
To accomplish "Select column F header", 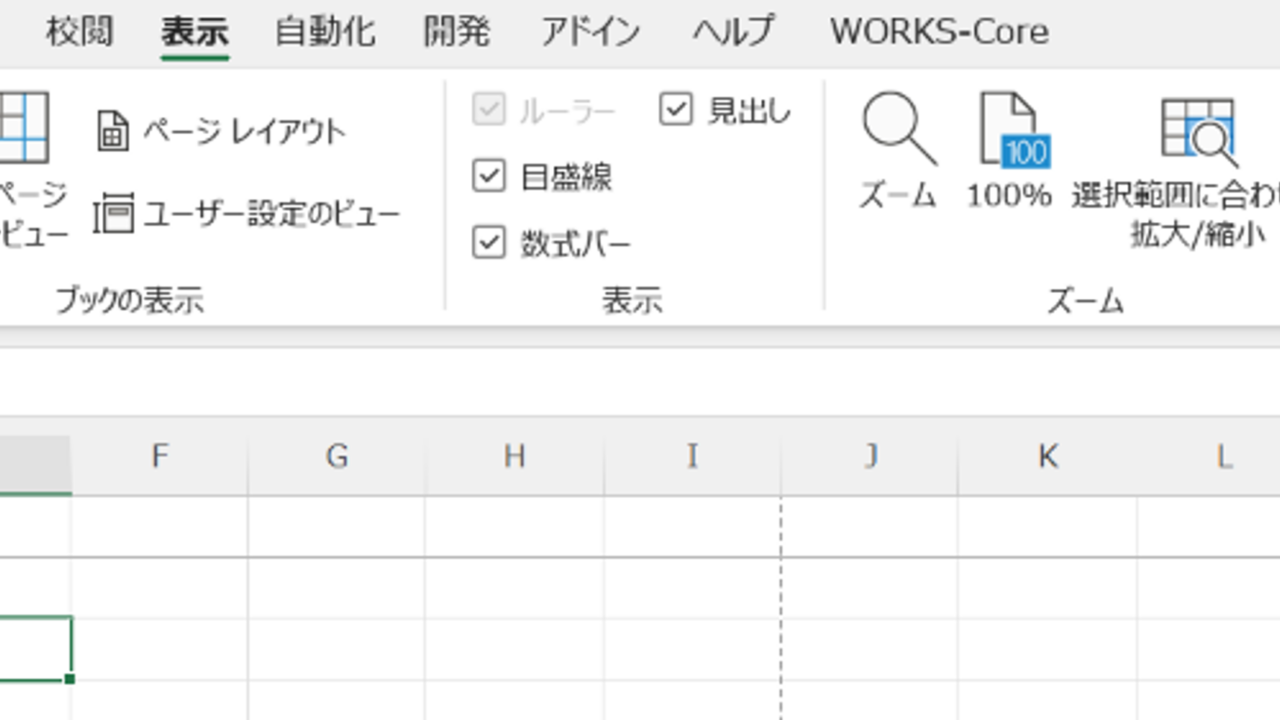I will click(x=159, y=457).
